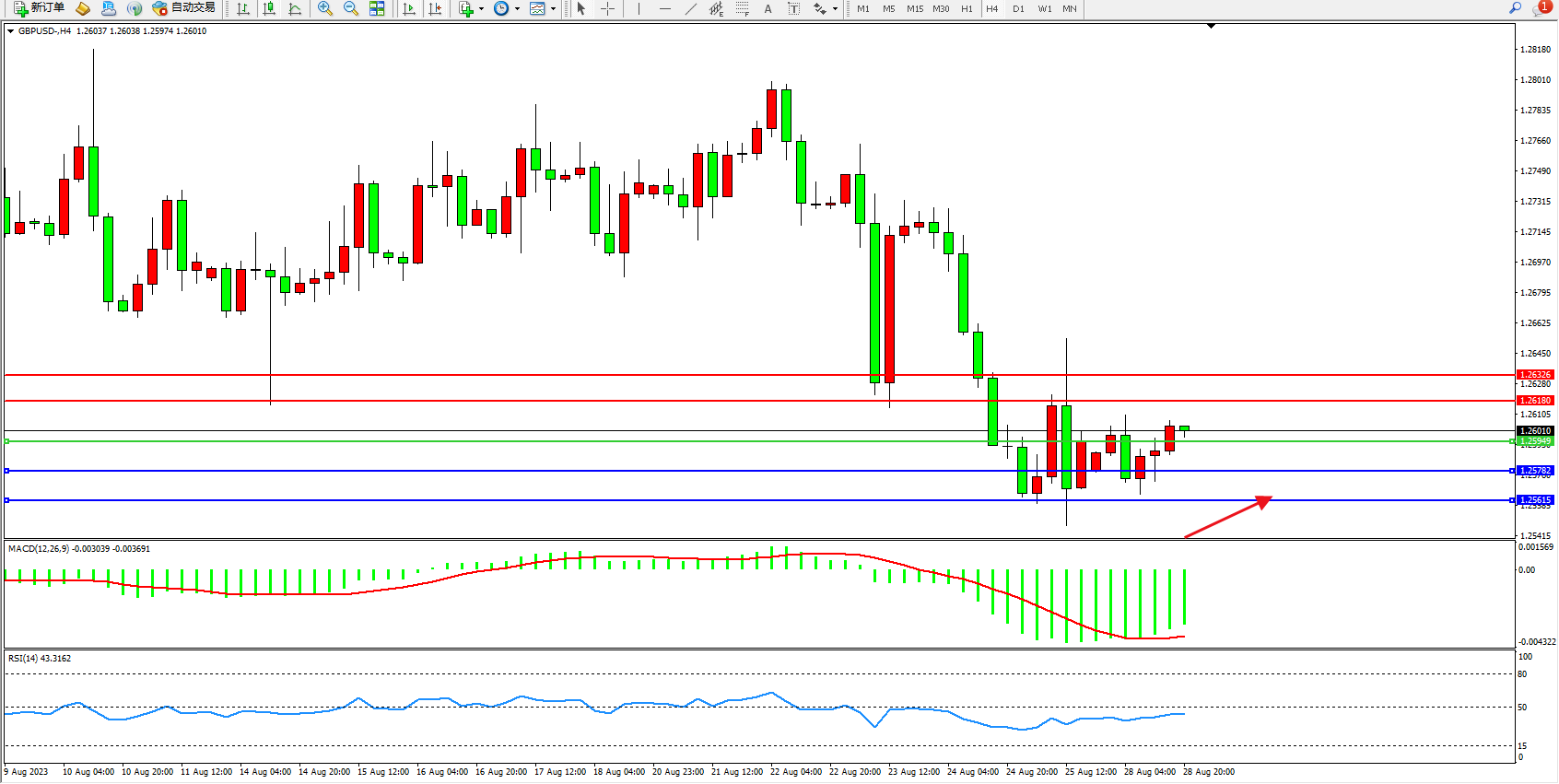The height and width of the screenshot is (784, 1559).
Task: Open notifications chat bubble with badge
Action: click(1541, 8)
